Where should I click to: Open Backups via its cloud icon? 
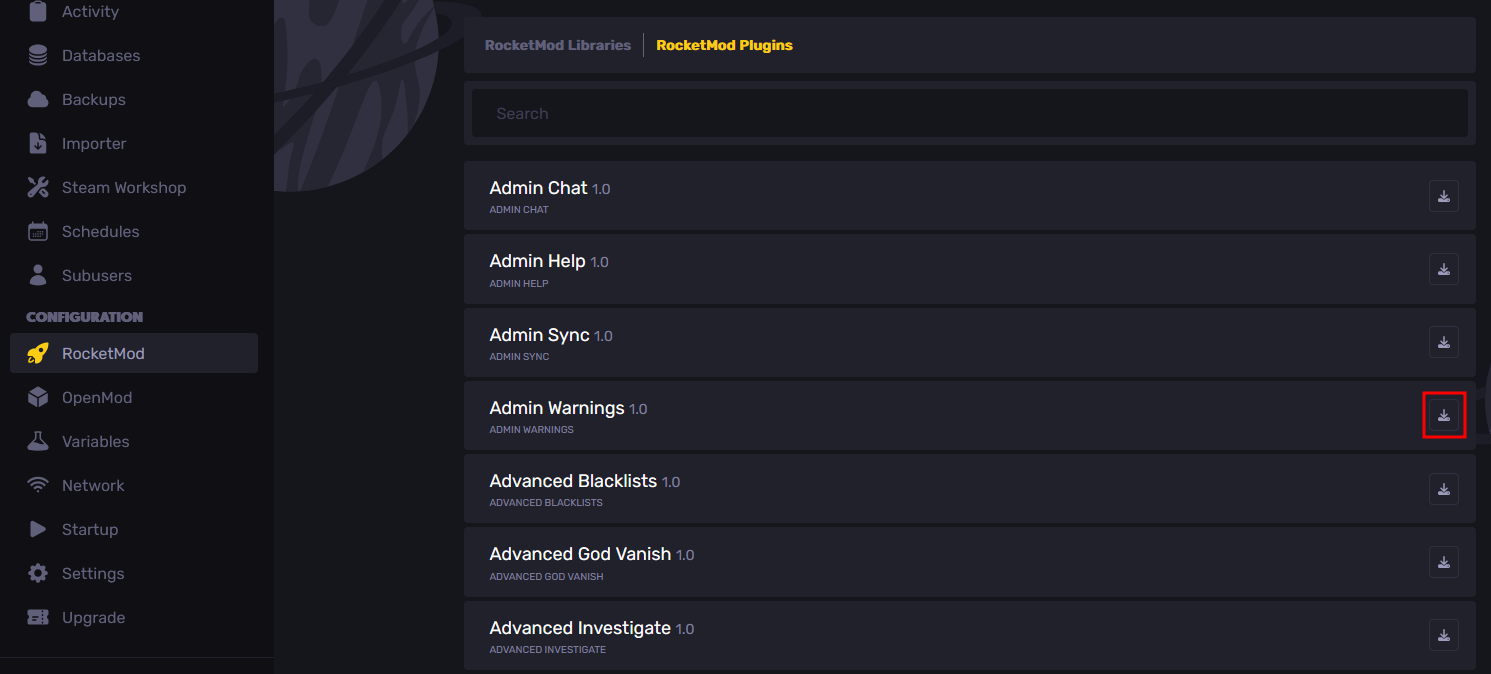coord(38,100)
